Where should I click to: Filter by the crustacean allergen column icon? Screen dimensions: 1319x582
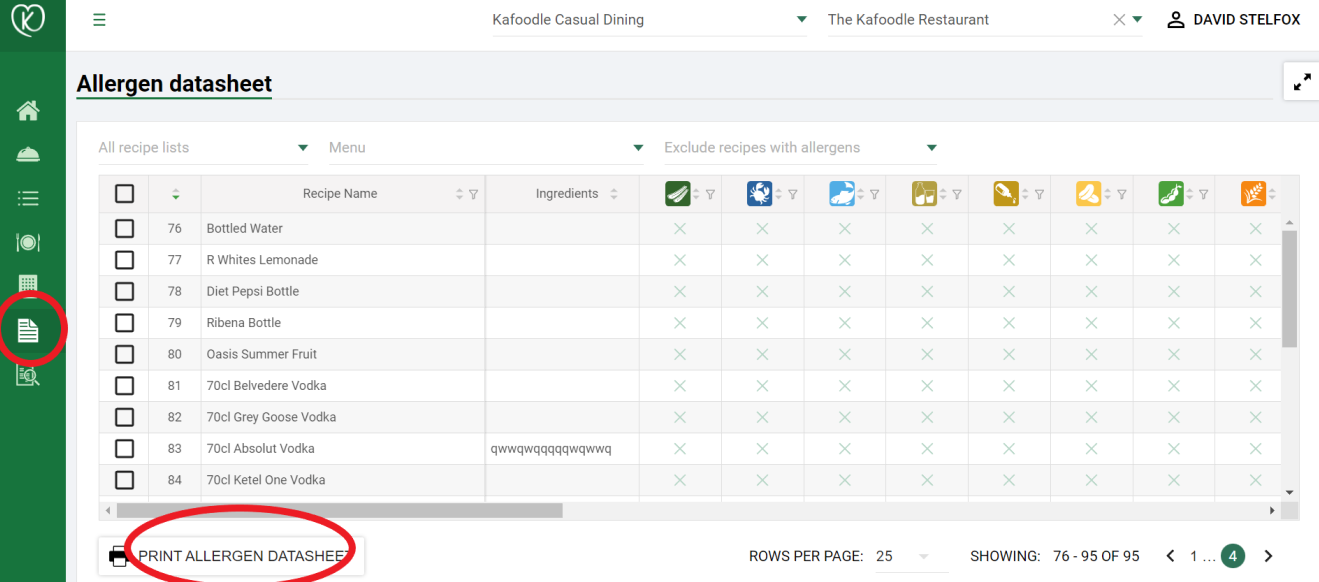(x=760, y=194)
